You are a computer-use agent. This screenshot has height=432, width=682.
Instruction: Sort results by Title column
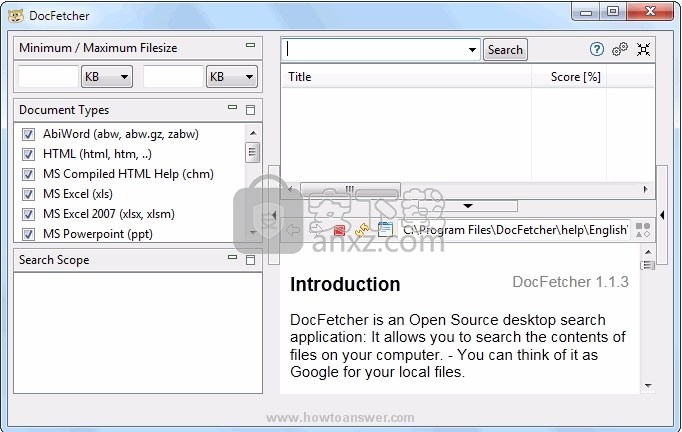click(x=406, y=77)
